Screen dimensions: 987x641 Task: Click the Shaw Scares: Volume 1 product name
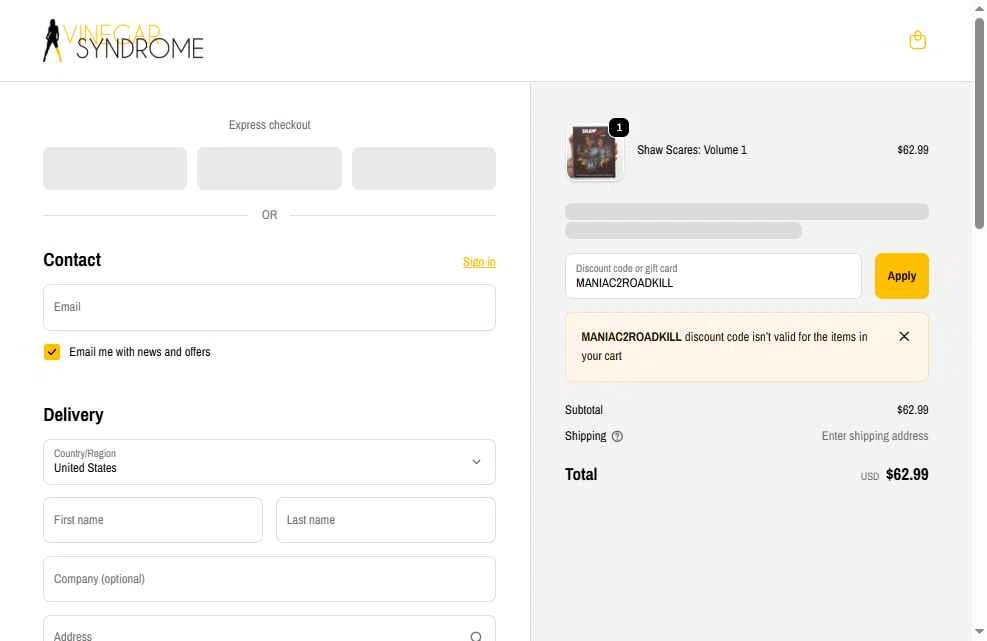692,150
